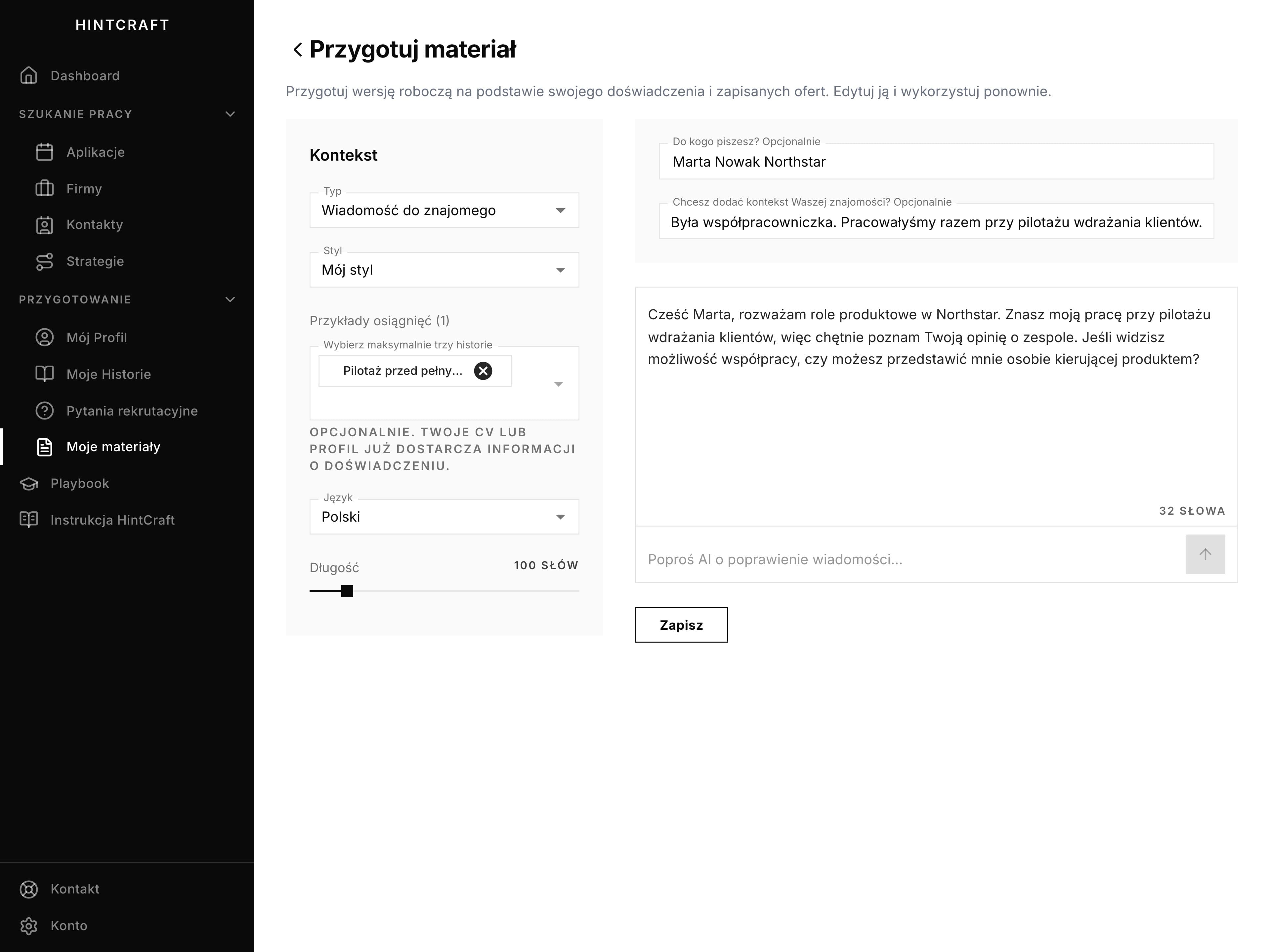Go back using the arrow beside Przygotuj materiał
1270x952 pixels.
click(x=297, y=49)
